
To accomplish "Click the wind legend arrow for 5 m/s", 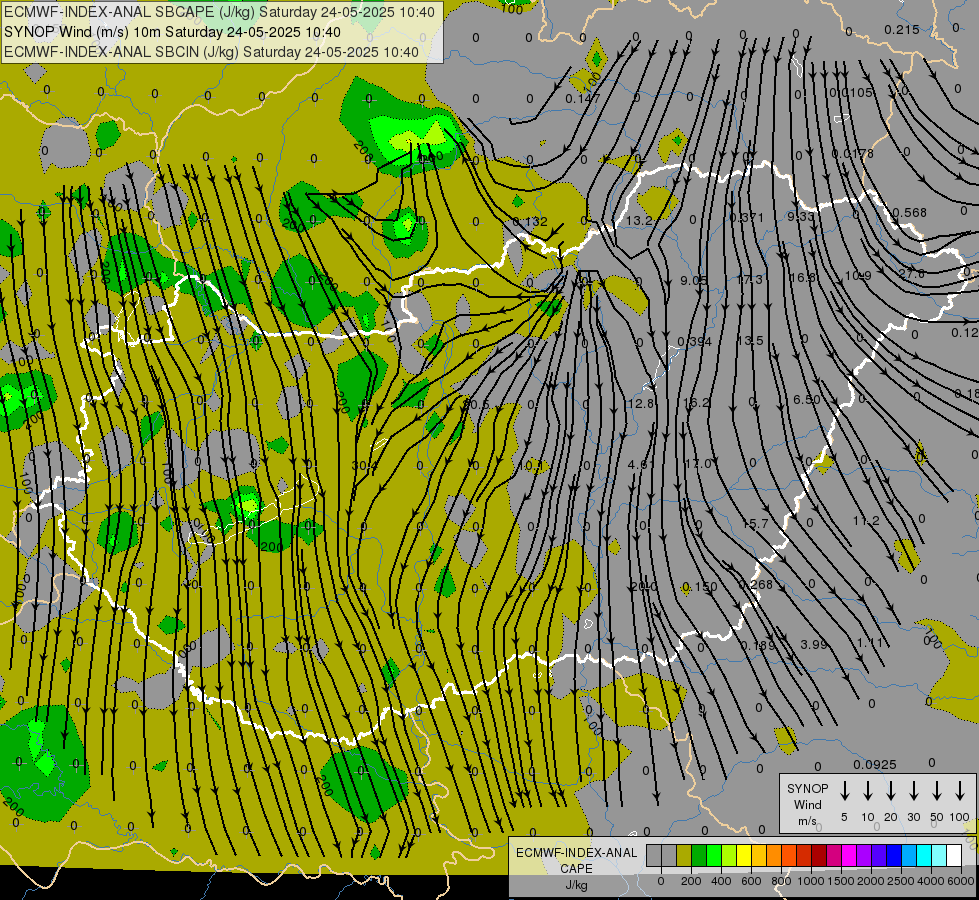I will (x=844, y=790).
